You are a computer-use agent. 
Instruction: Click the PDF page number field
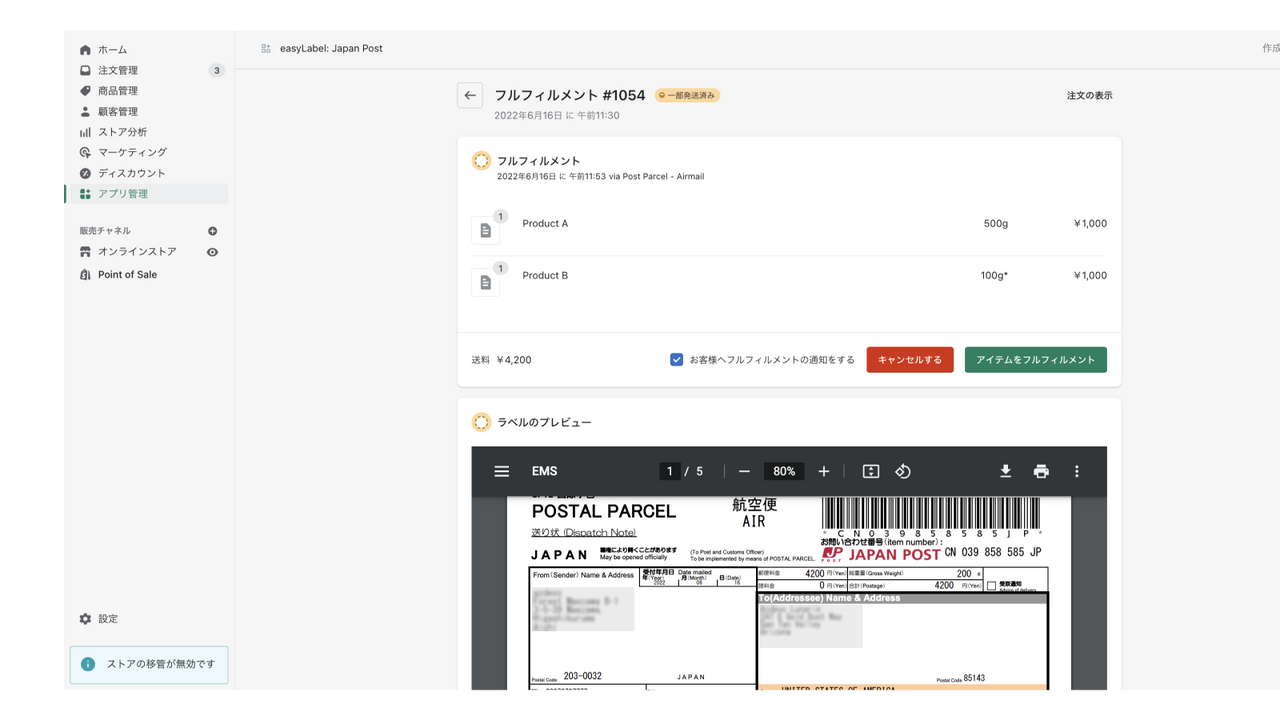click(670, 471)
